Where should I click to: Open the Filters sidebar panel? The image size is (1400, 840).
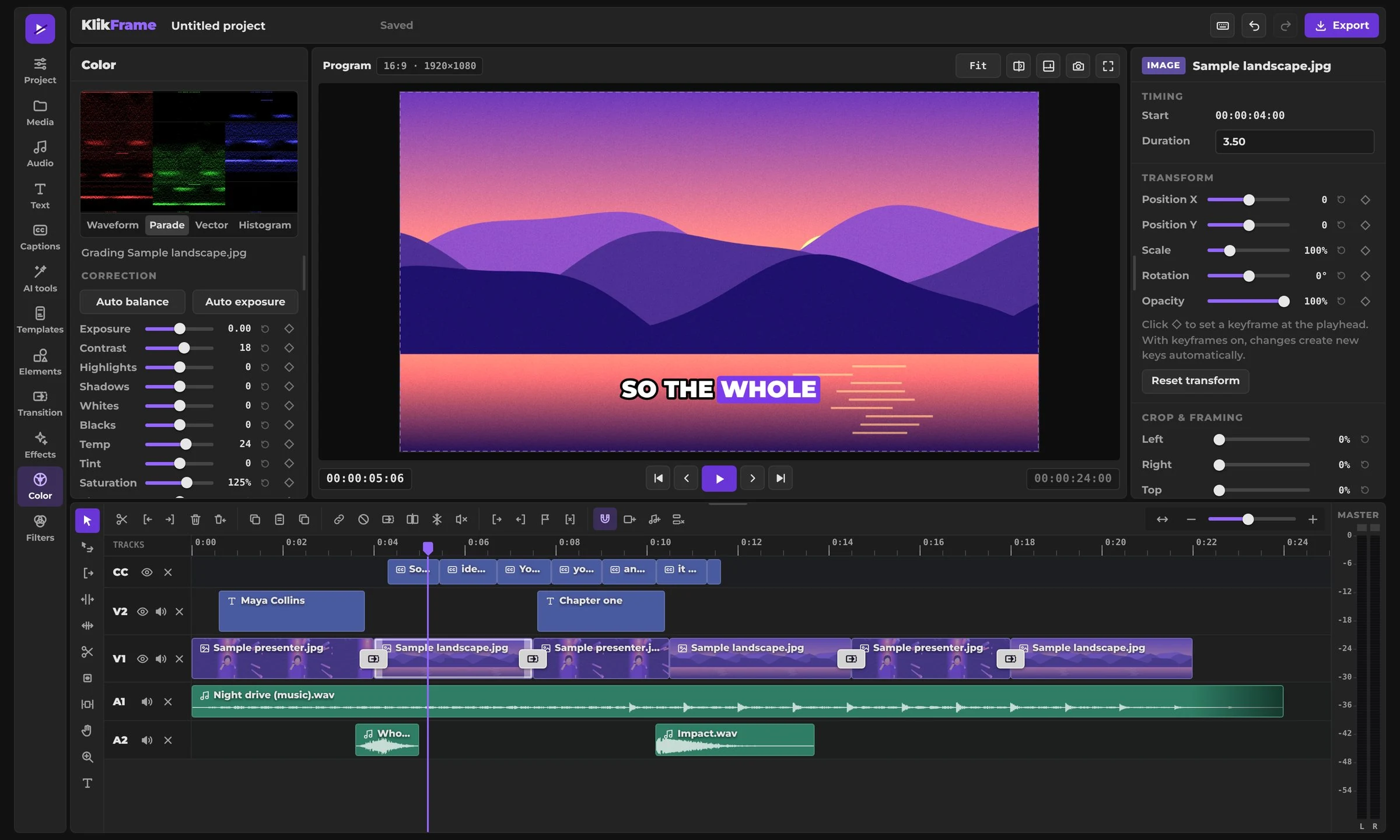click(40, 528)
